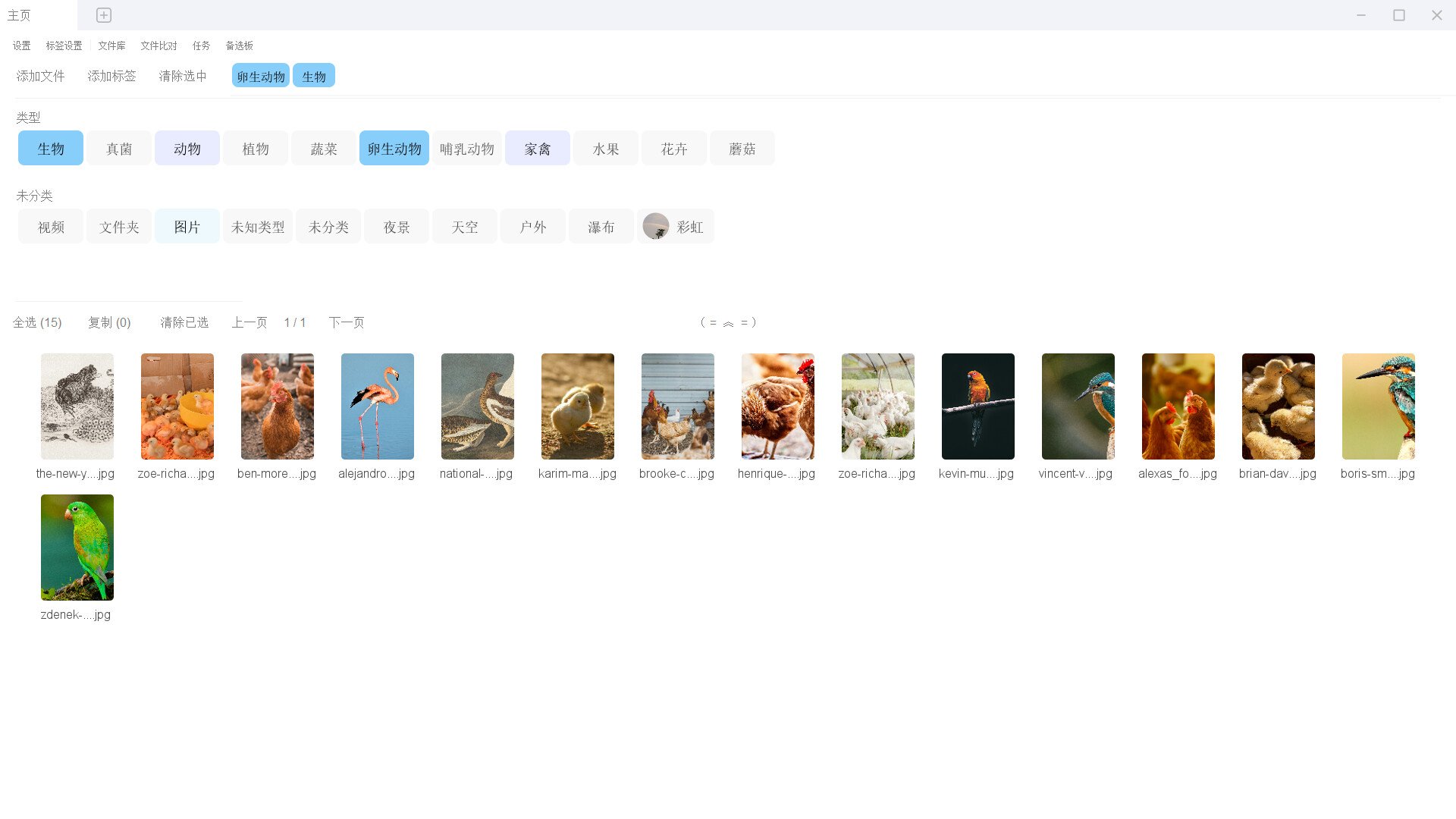Click the left equals sort icon
Viewport: 1456px width, 819px height.
pos(711,322)
